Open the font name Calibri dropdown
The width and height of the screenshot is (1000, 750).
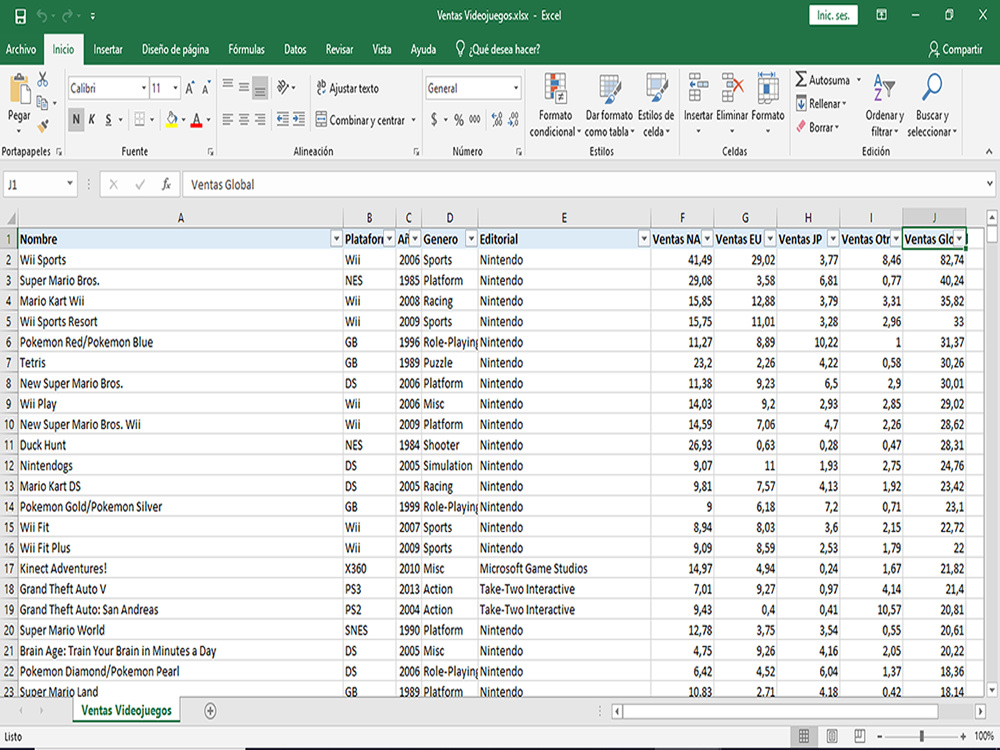(x=143, y=89)
